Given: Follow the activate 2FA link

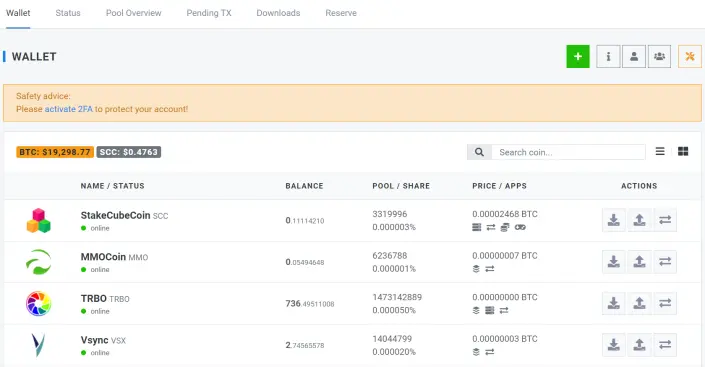Looking at the screenshot, I should [68, 109].
